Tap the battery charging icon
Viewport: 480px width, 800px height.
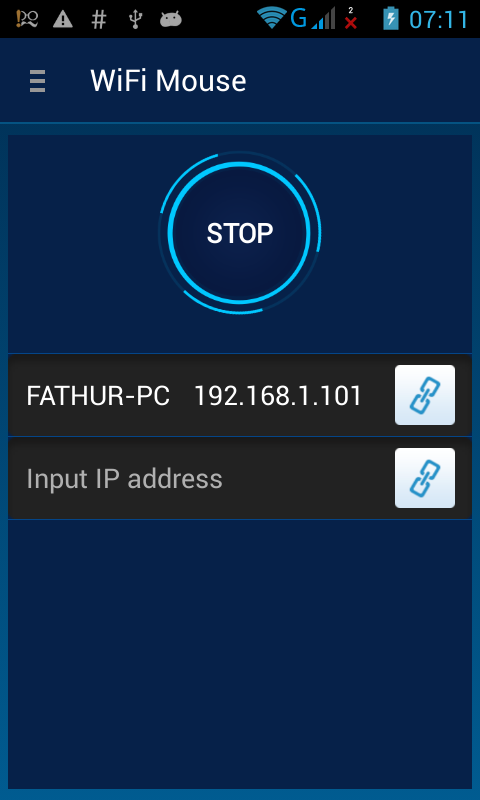click(391, 18)
